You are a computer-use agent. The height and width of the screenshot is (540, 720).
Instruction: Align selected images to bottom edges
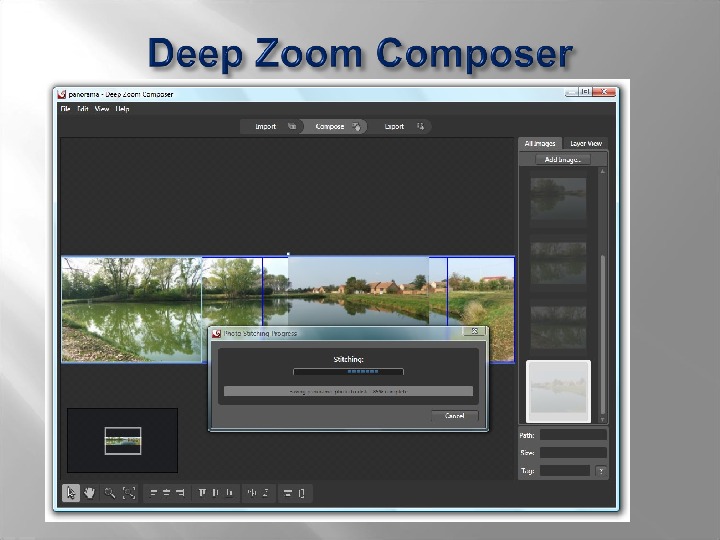(229, 493)
